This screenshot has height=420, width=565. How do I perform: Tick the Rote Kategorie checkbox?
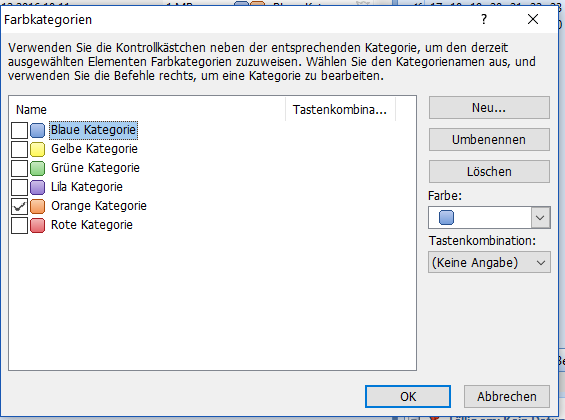[x=19, y=225]
